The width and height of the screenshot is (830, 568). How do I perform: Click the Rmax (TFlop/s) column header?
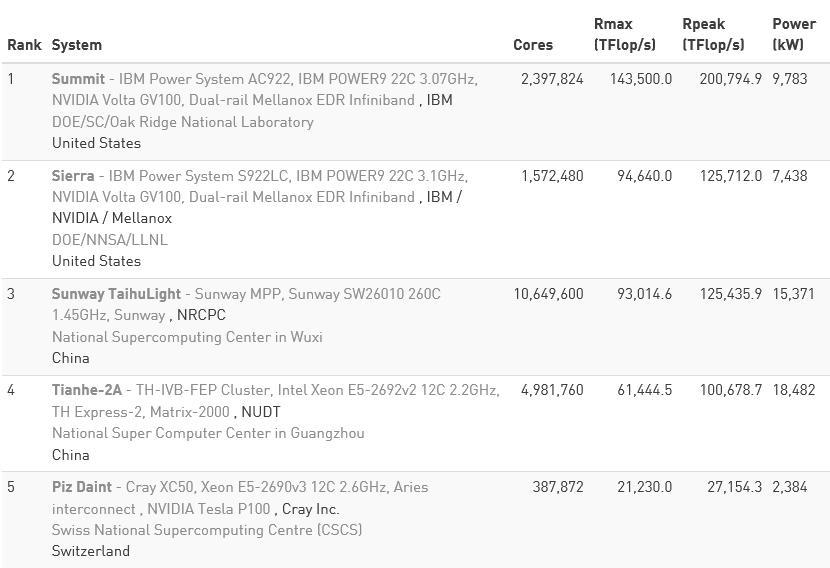(625, 34)
